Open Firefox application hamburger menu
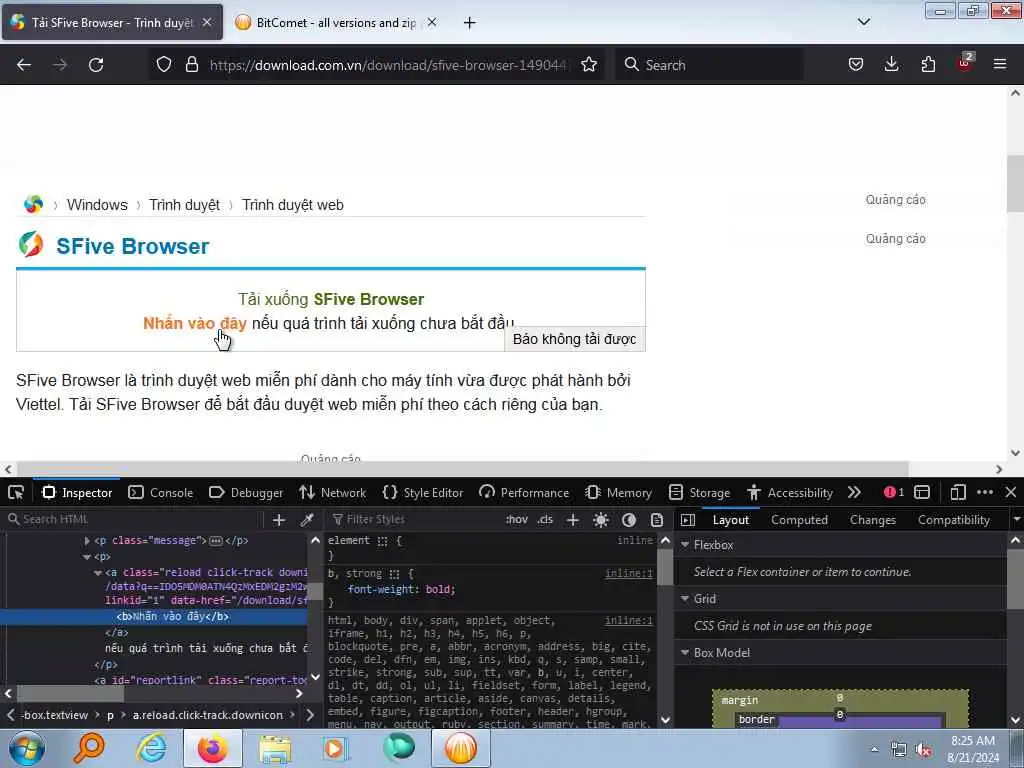Screen dimensions: 1024x768 (x=1000, y=65)
